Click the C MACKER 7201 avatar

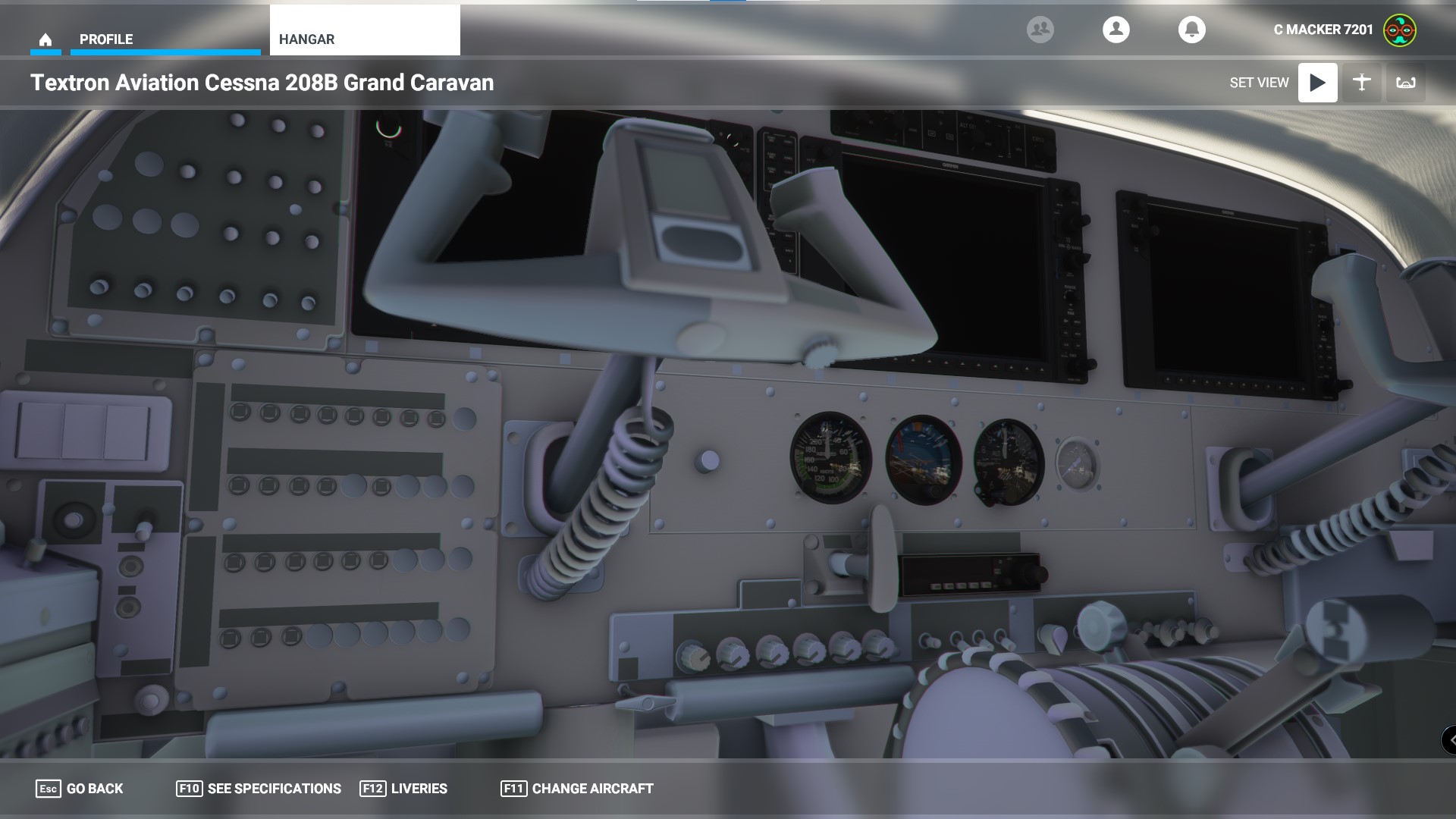pyautogui.click(x=1399, y=30)
